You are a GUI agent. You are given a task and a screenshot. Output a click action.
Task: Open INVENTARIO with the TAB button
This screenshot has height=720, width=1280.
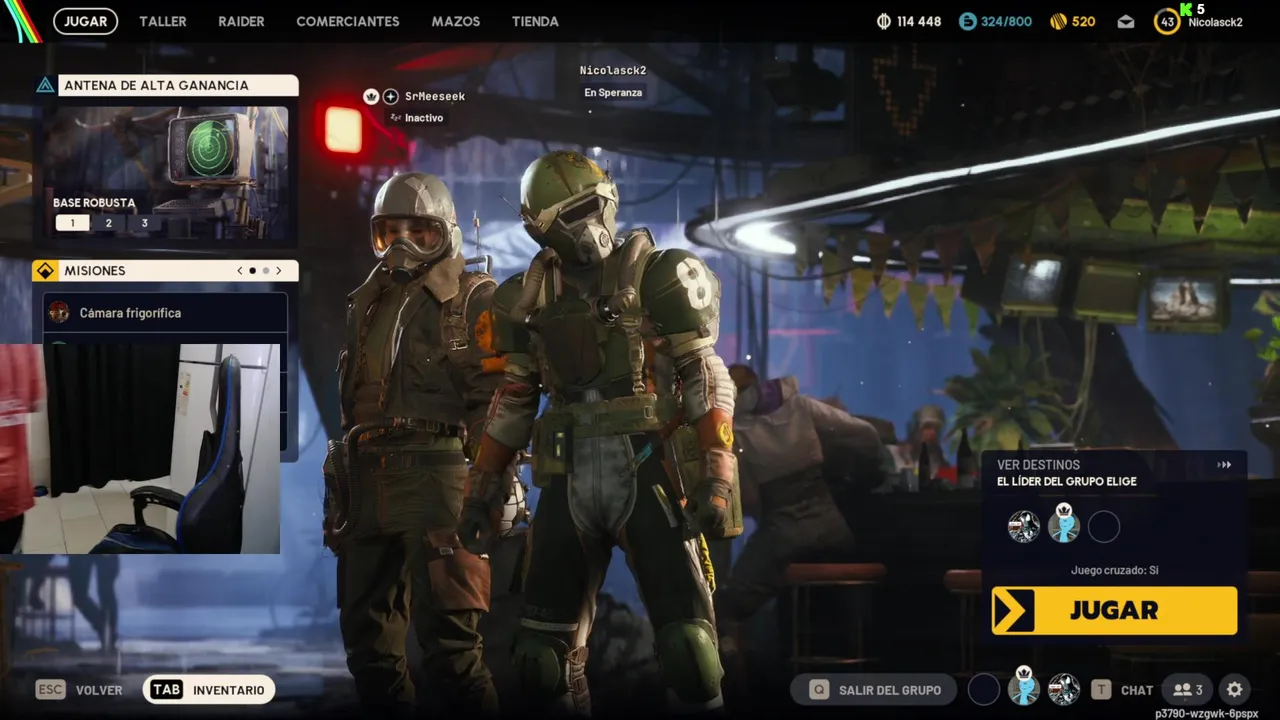point(209,690)
